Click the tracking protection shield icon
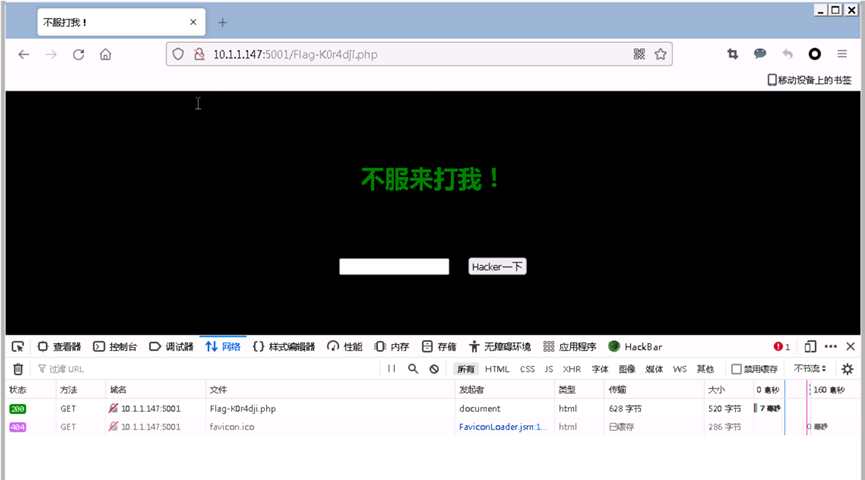865x480 pixels. (178, 54)
